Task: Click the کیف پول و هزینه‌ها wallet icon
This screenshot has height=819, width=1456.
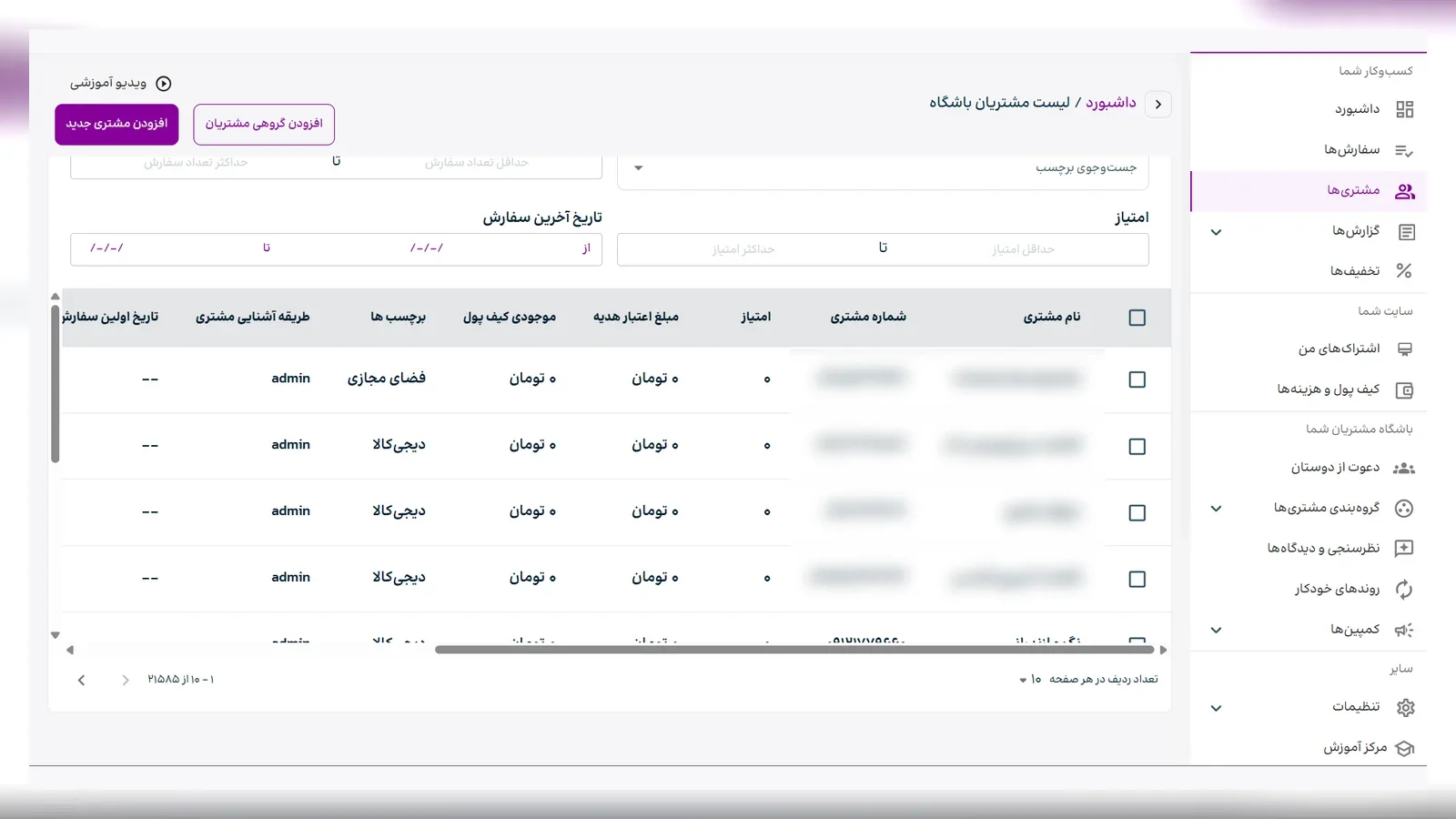Action: [1405, 390]
